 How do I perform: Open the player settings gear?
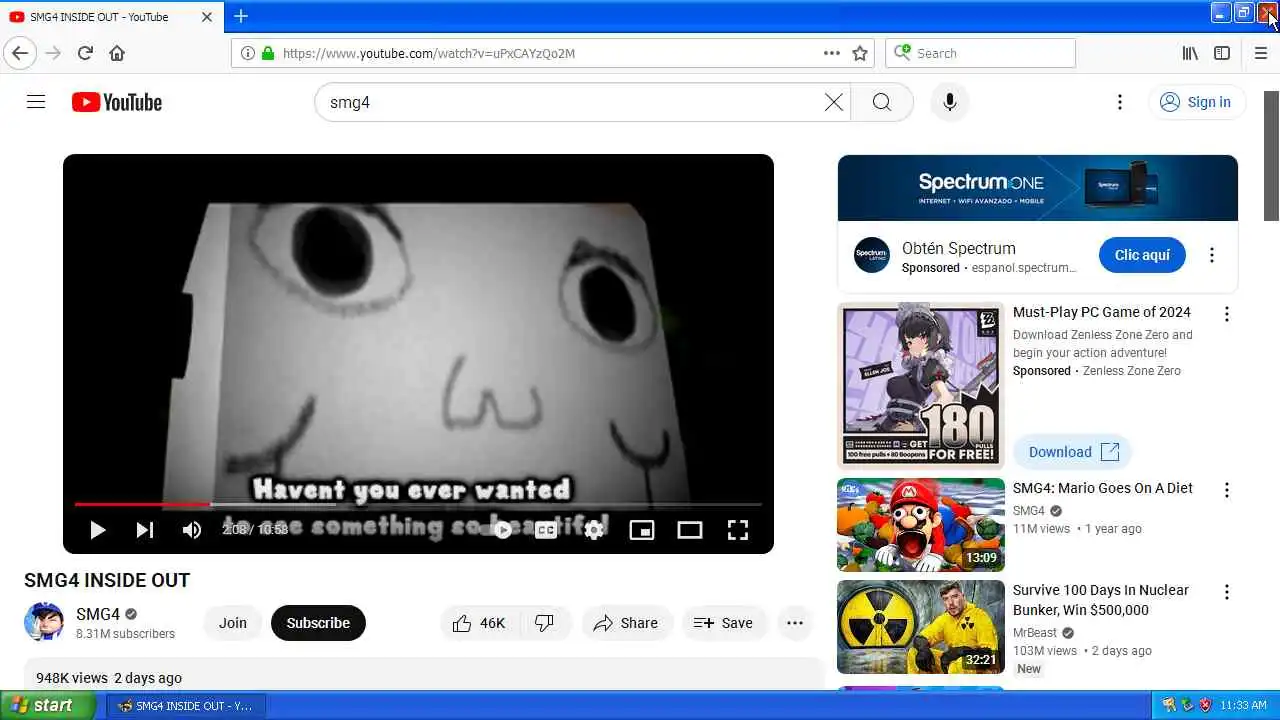coord(594,530)
